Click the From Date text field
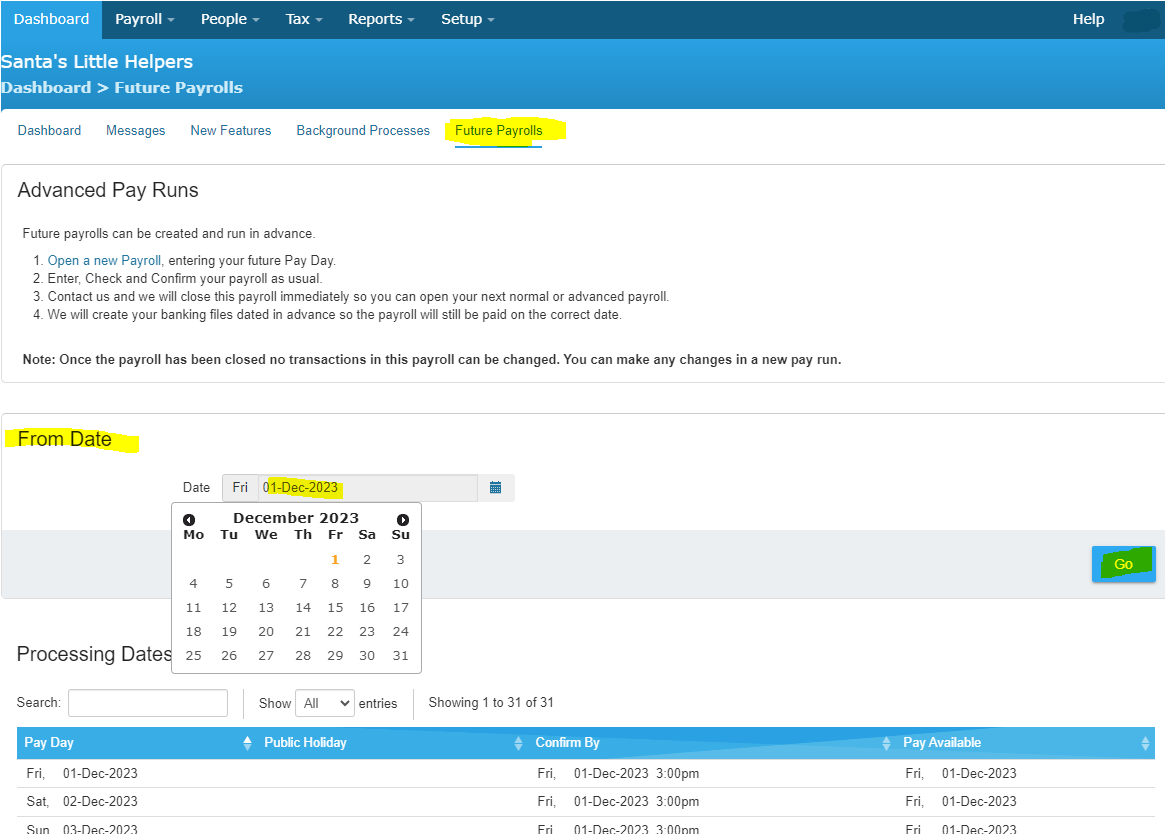The image size is (1166, 835). tap(367, 488)
